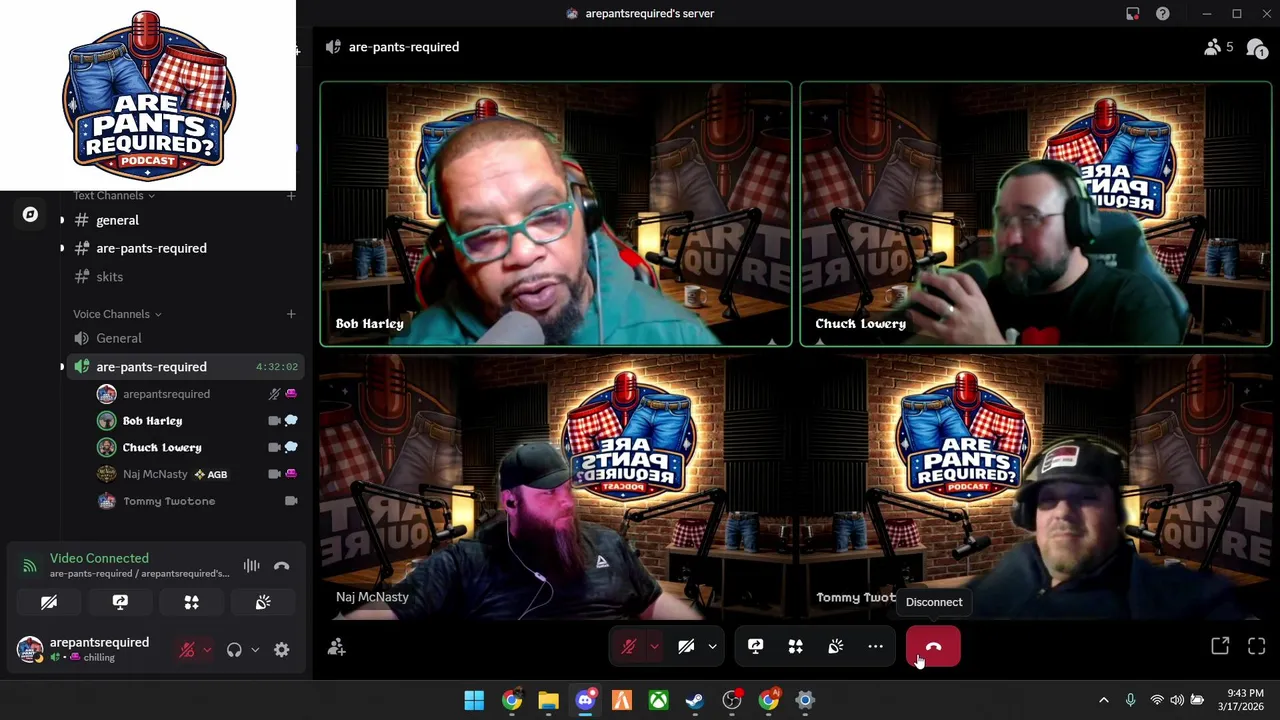Unmute mic in user panel
Viewport: 1280px width, 720px height.
click(187, 650)
